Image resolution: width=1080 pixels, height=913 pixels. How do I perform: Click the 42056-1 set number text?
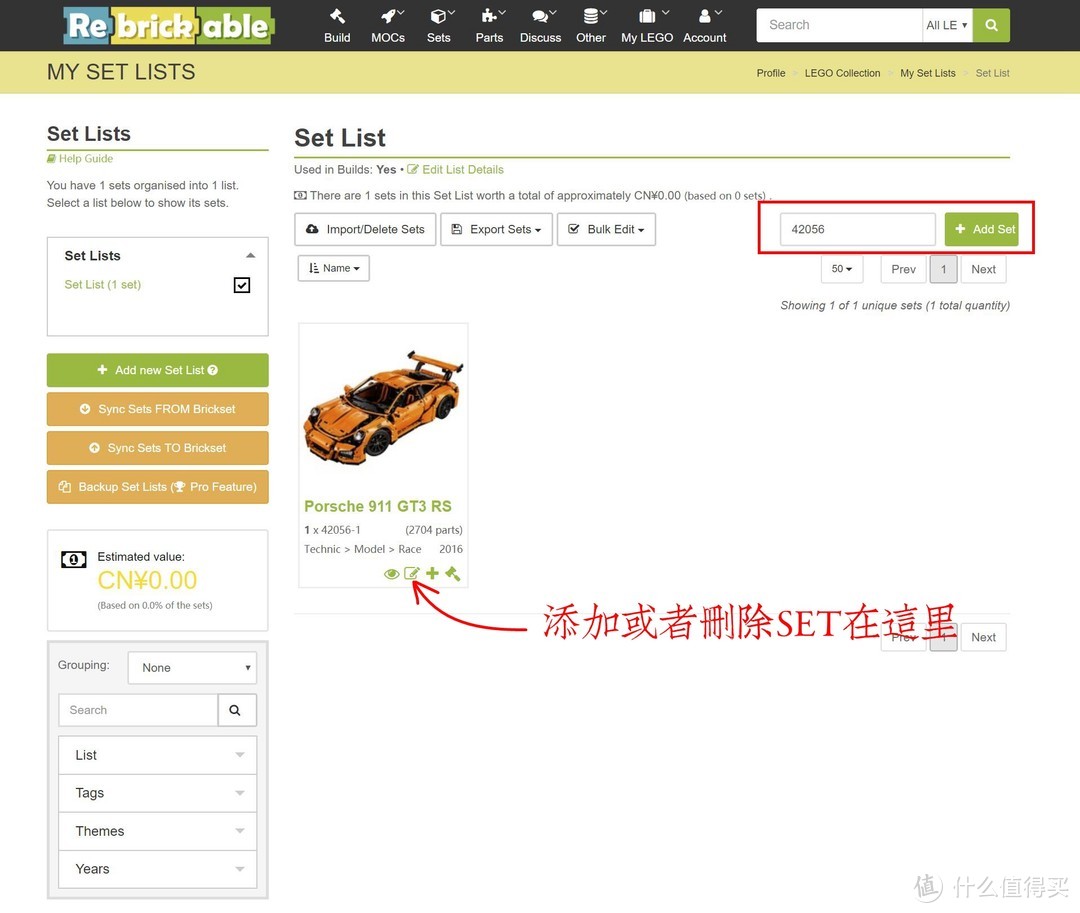tap(341, 530)
